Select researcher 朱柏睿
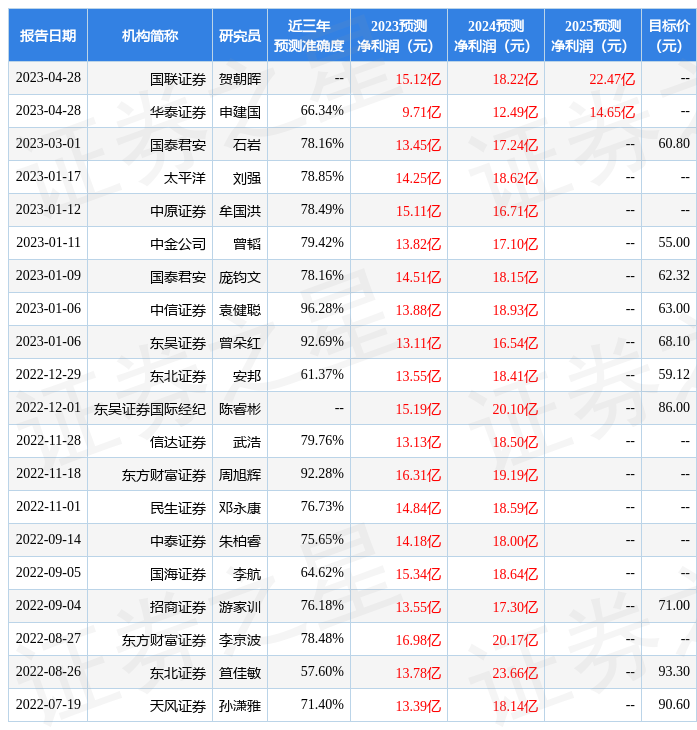Screen dimensions: 697x730 tap(240, 541)
